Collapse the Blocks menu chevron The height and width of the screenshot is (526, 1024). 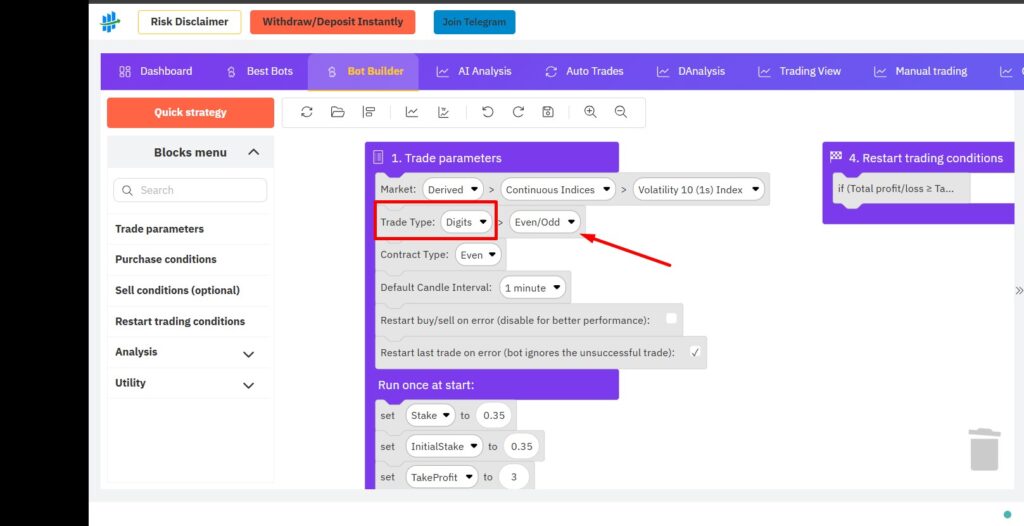click(253, 152)
